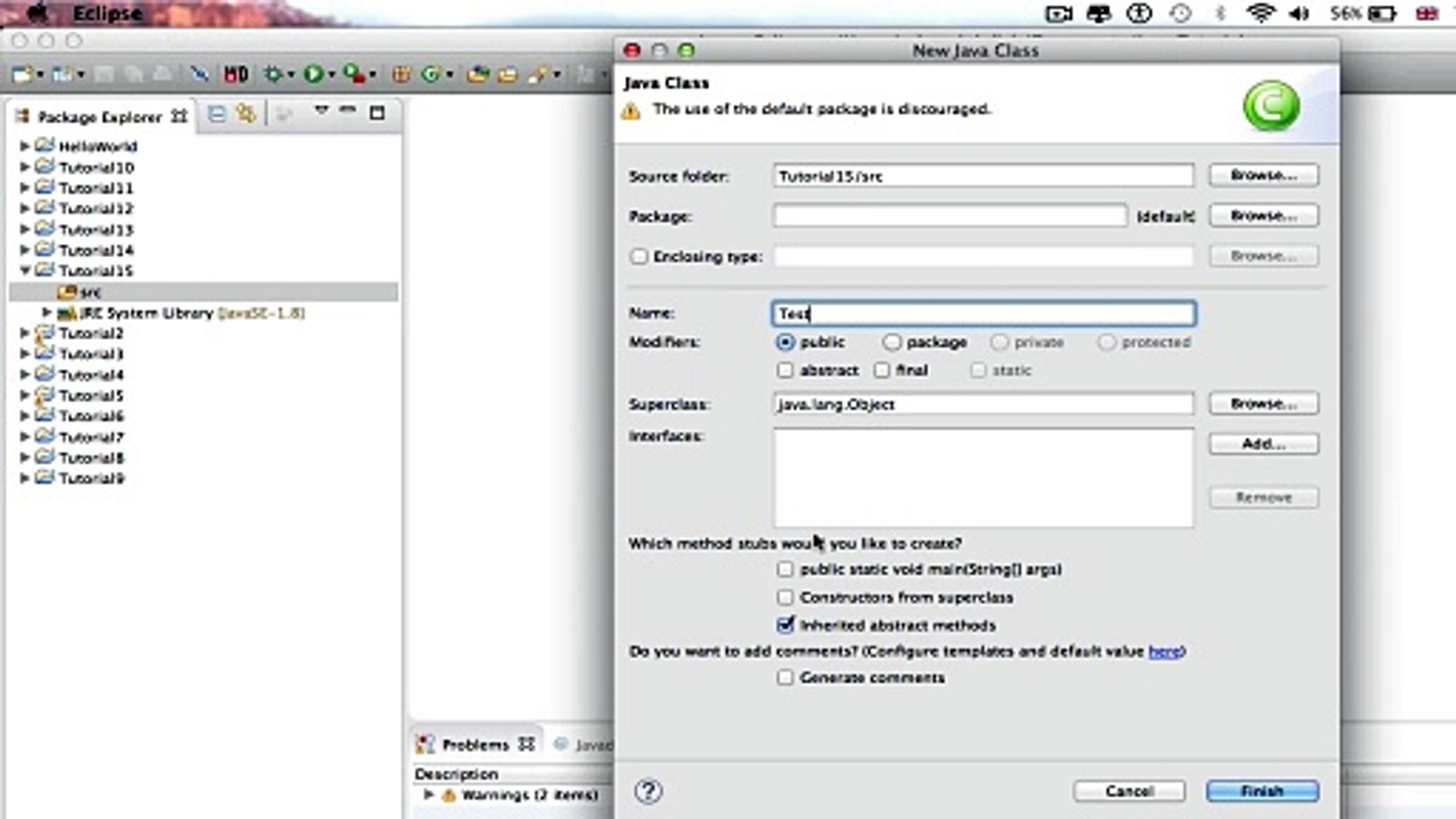Open the Eclipse application menu
This screenshot has width=1456, height=819.
pos(107,14)
